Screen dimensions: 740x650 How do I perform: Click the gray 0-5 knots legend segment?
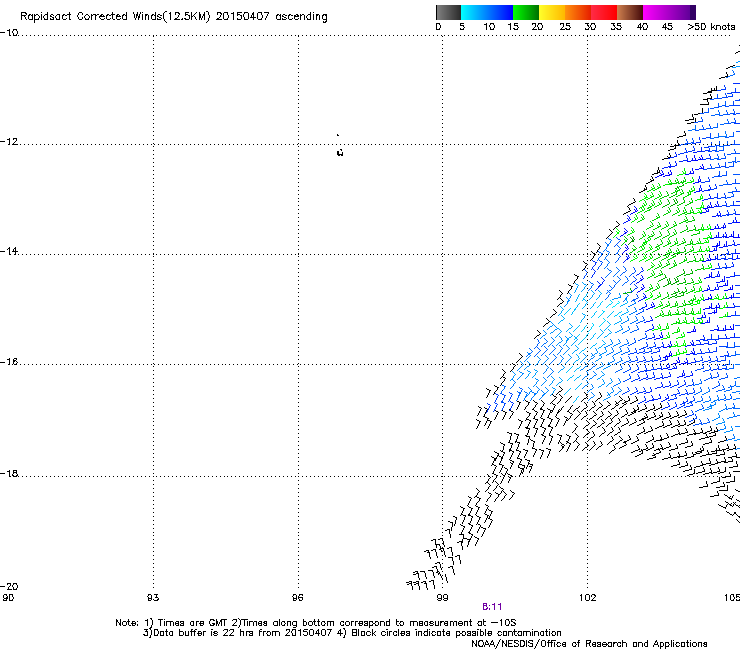(x=448, y=12)
